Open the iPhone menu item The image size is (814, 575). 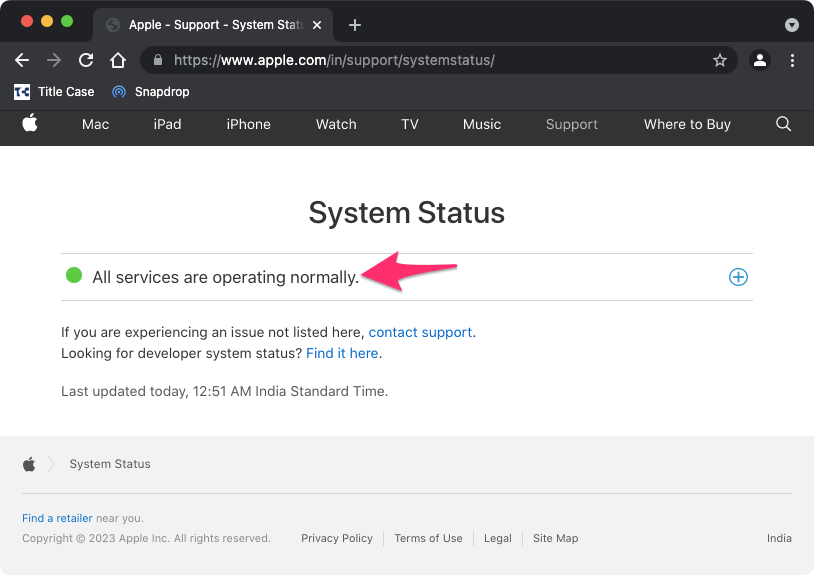pyautogui.click(x=248, y=125)
